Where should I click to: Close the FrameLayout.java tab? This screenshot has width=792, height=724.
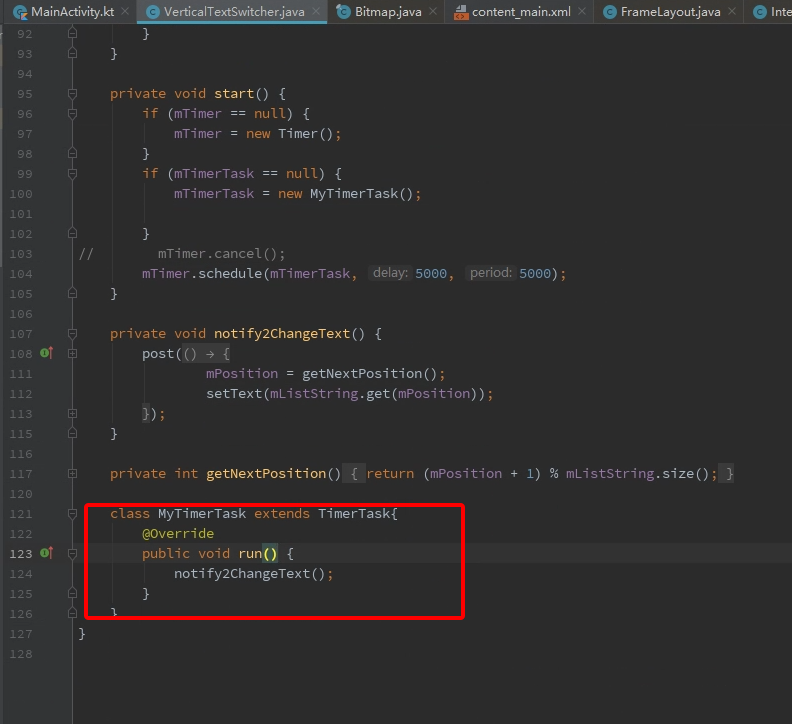tap(732, 11)
